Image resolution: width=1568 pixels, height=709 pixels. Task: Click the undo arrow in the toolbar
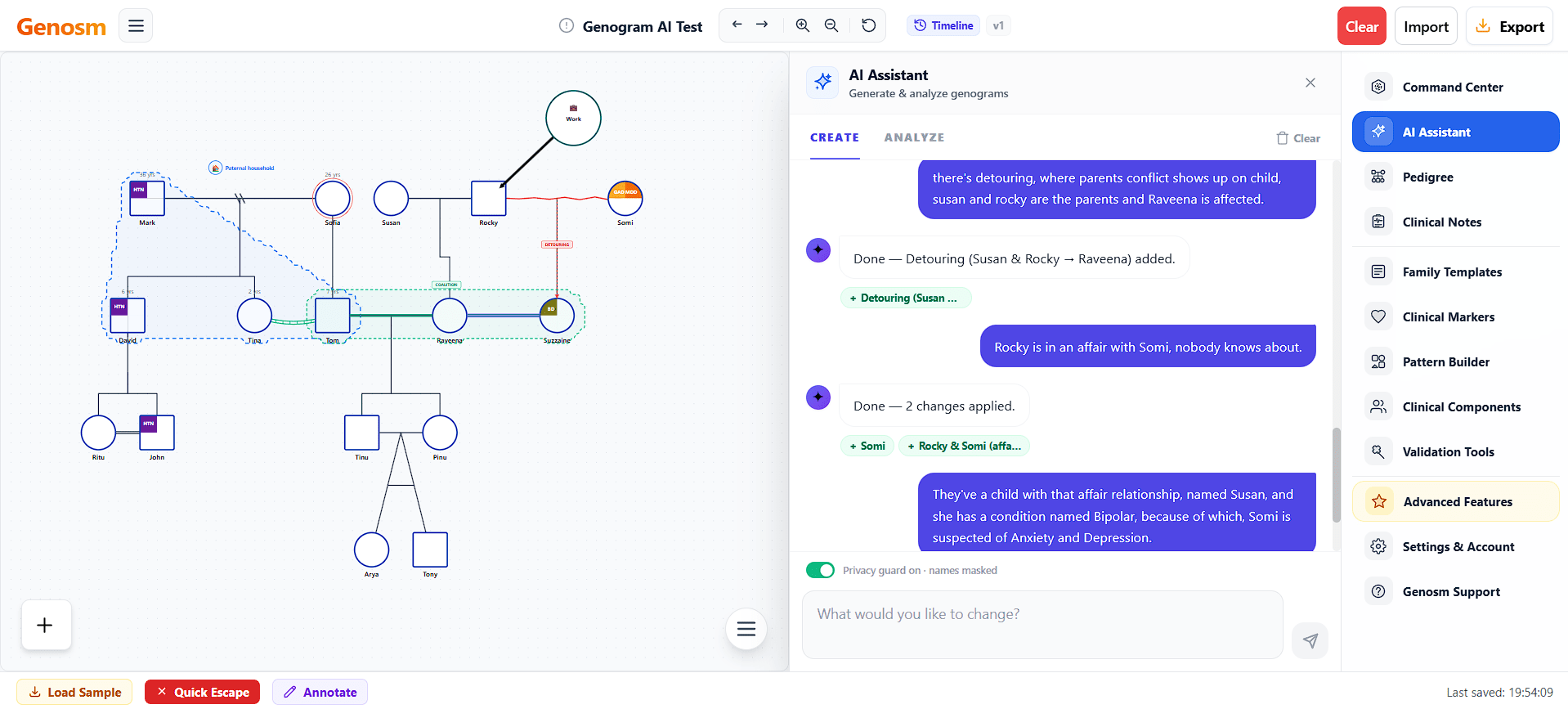[737, 25]
